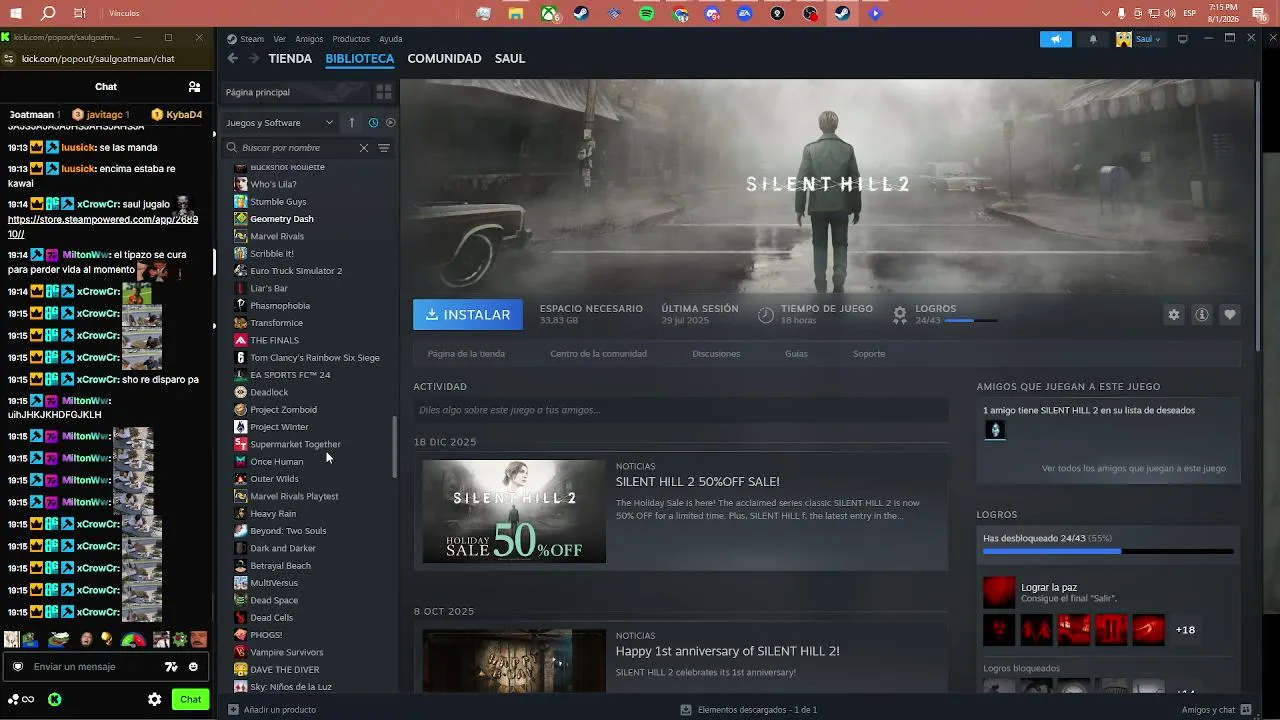
Task: Open the Ver menu
Action: tap(279, 39)
